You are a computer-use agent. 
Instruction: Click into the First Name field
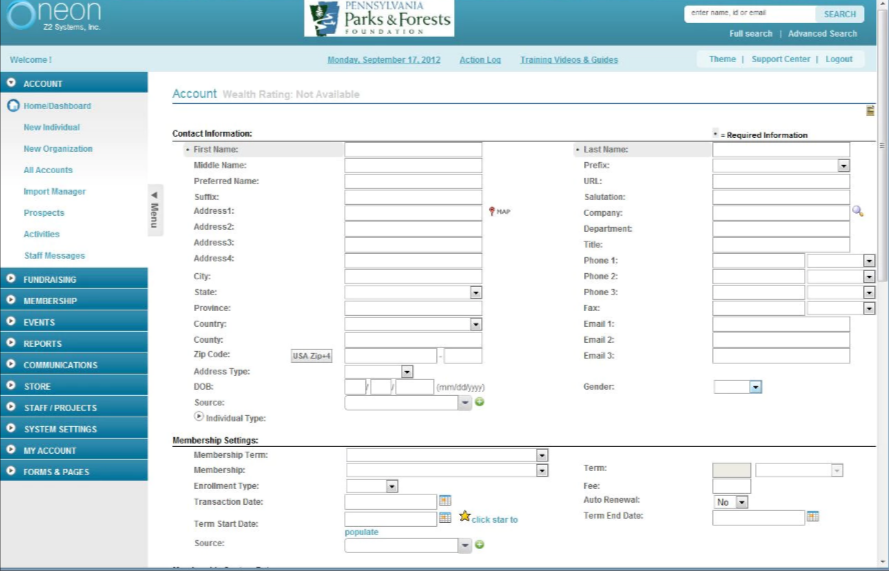click(413, 149)
